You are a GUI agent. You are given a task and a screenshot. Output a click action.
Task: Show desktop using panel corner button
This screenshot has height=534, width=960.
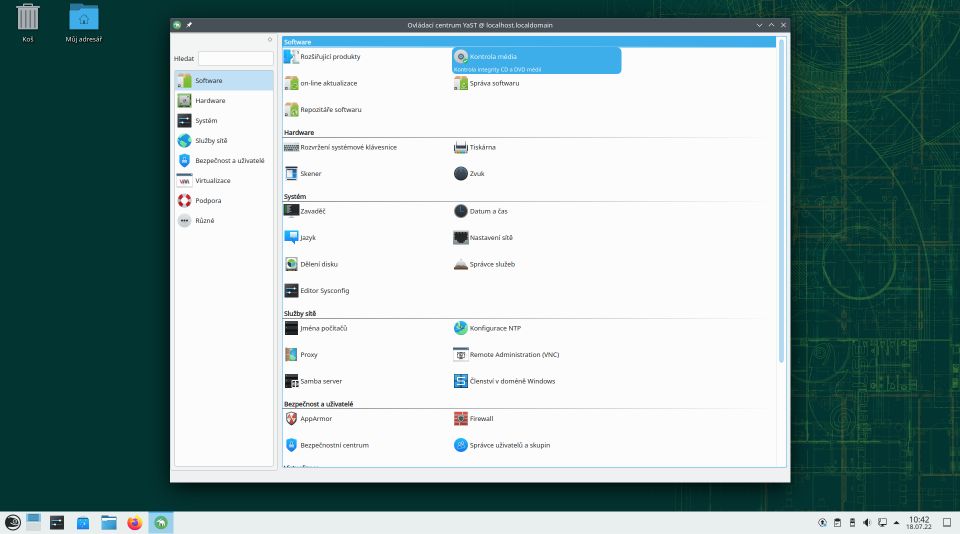[x=947, y=522]
